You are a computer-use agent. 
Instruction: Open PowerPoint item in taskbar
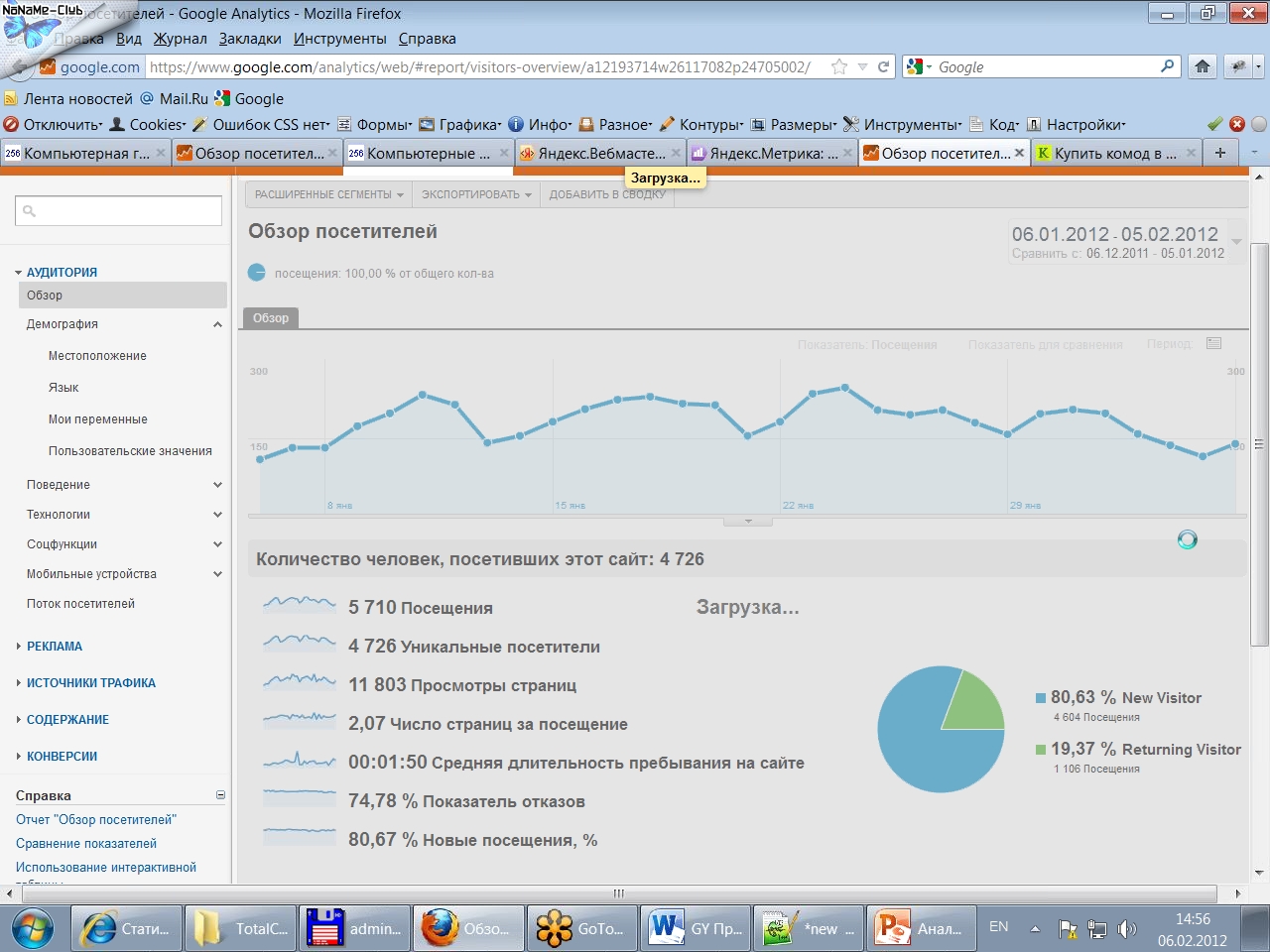point(921,928)
